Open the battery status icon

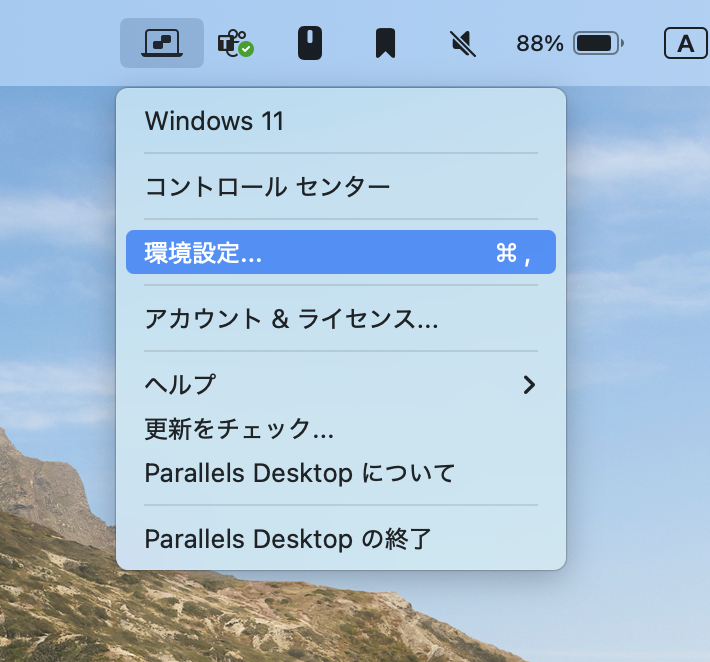pyautogui.click(x=599, y=43)
